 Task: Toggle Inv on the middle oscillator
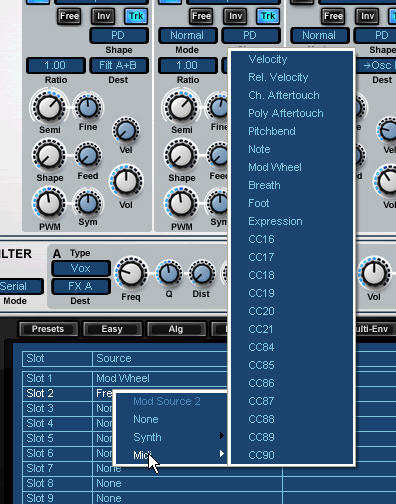click(x=235, y=16)
